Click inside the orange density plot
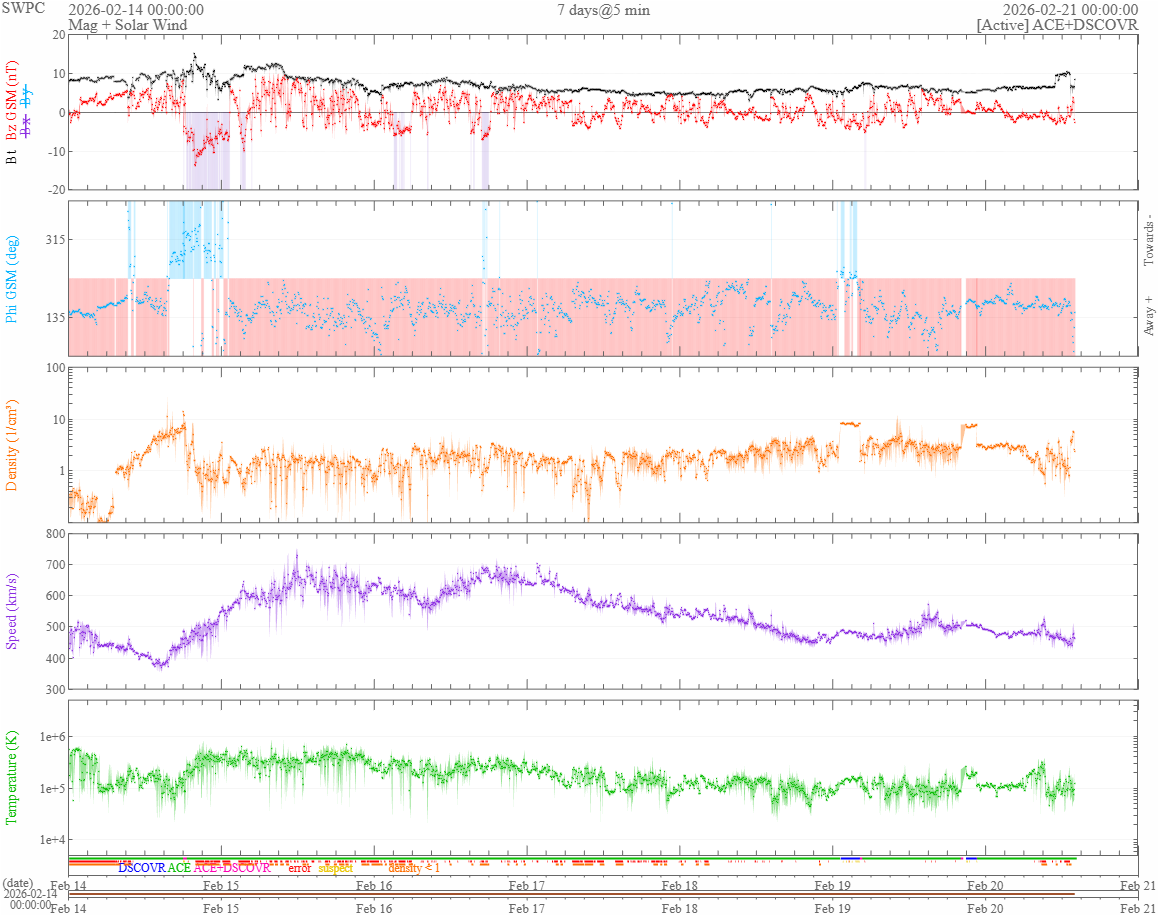1158x915 pixels. coord(603,445)
